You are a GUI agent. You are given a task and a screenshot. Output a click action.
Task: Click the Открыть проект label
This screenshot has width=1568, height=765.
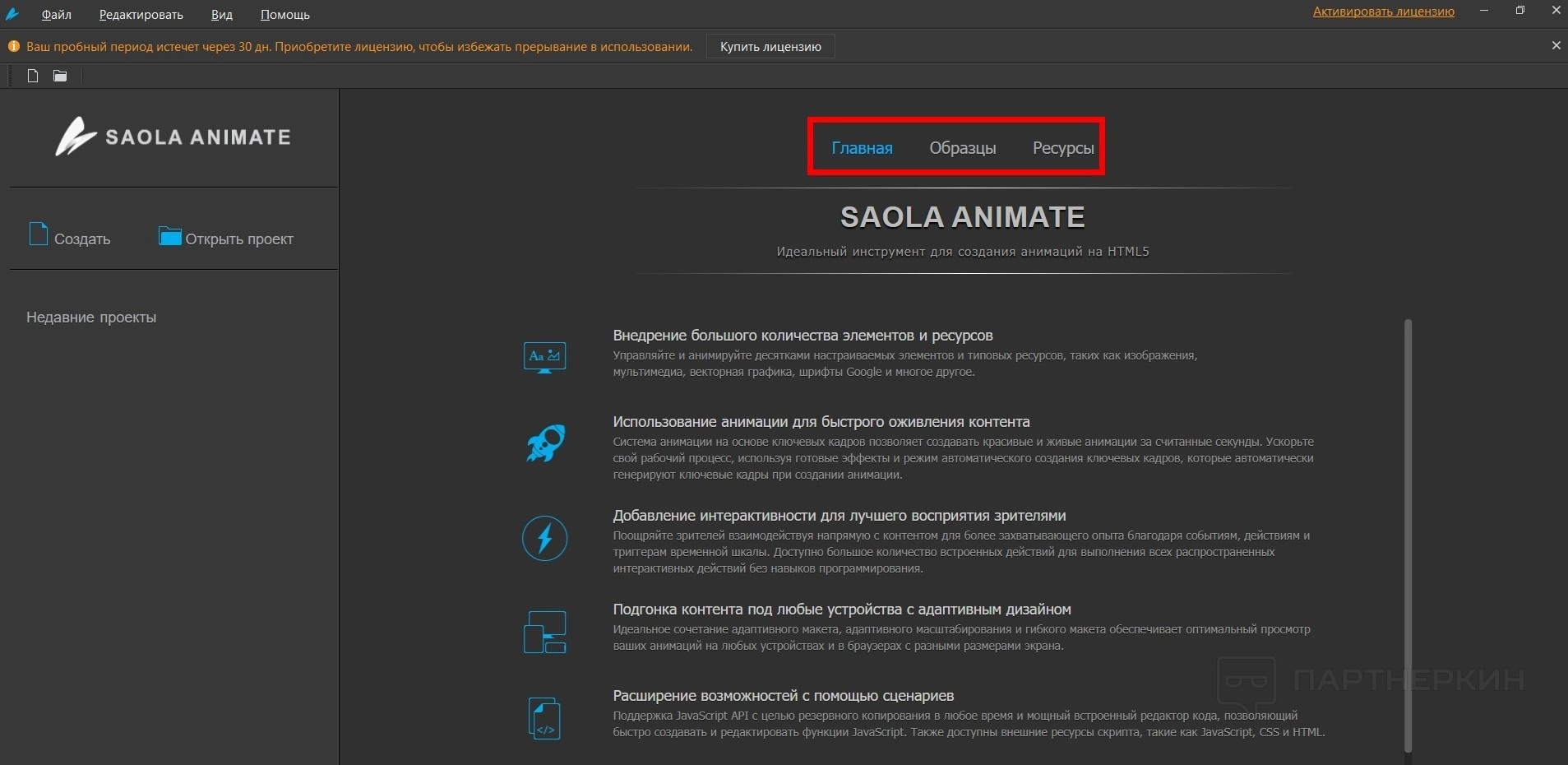click(239, 239)
